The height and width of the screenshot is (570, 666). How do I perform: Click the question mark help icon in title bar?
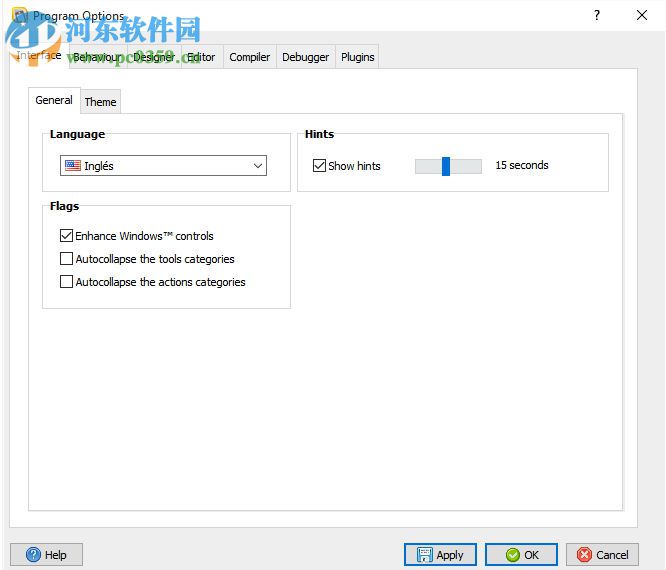(x=597, y=15)
